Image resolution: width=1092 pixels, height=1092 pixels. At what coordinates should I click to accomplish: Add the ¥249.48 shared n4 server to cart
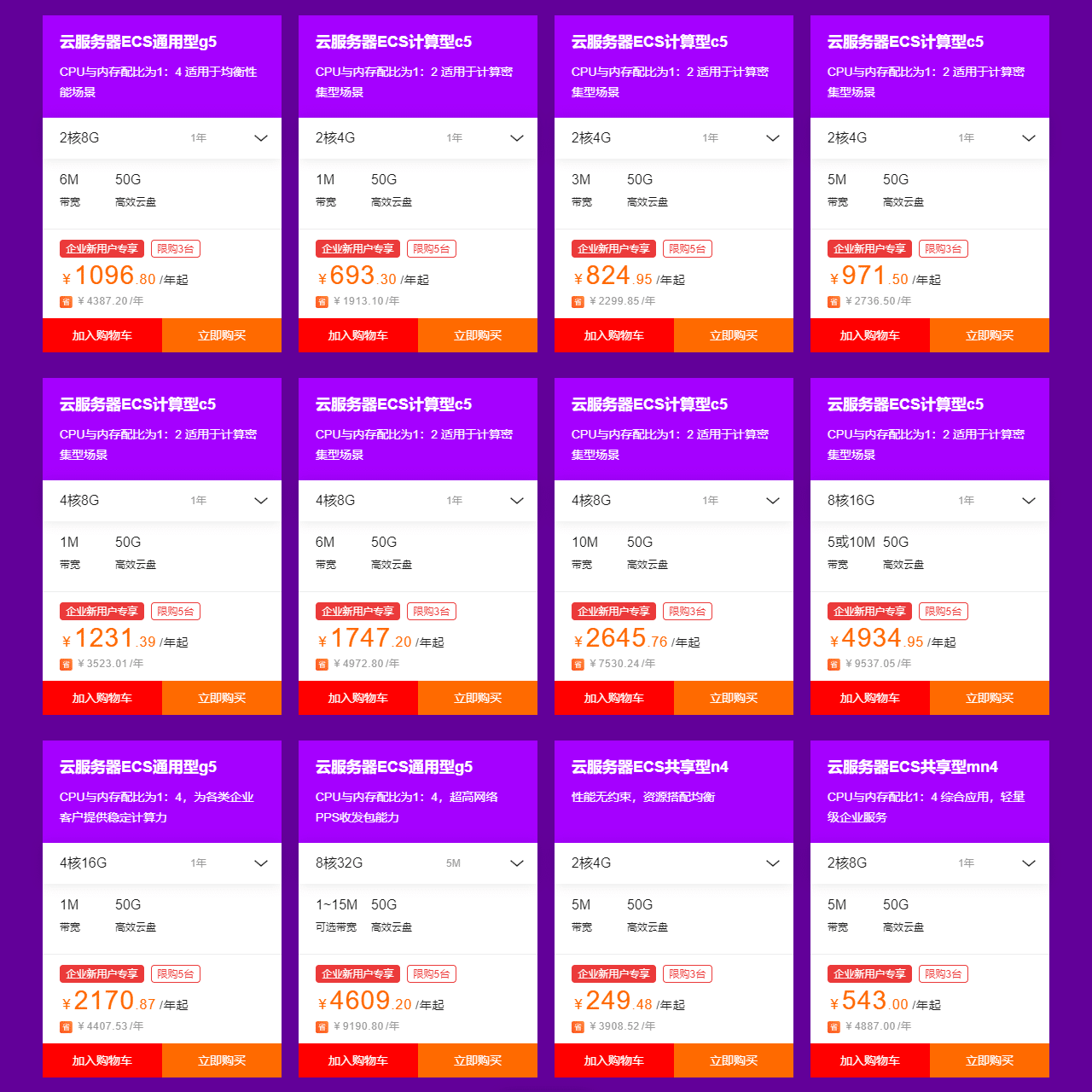click(x=614, y=1060)
